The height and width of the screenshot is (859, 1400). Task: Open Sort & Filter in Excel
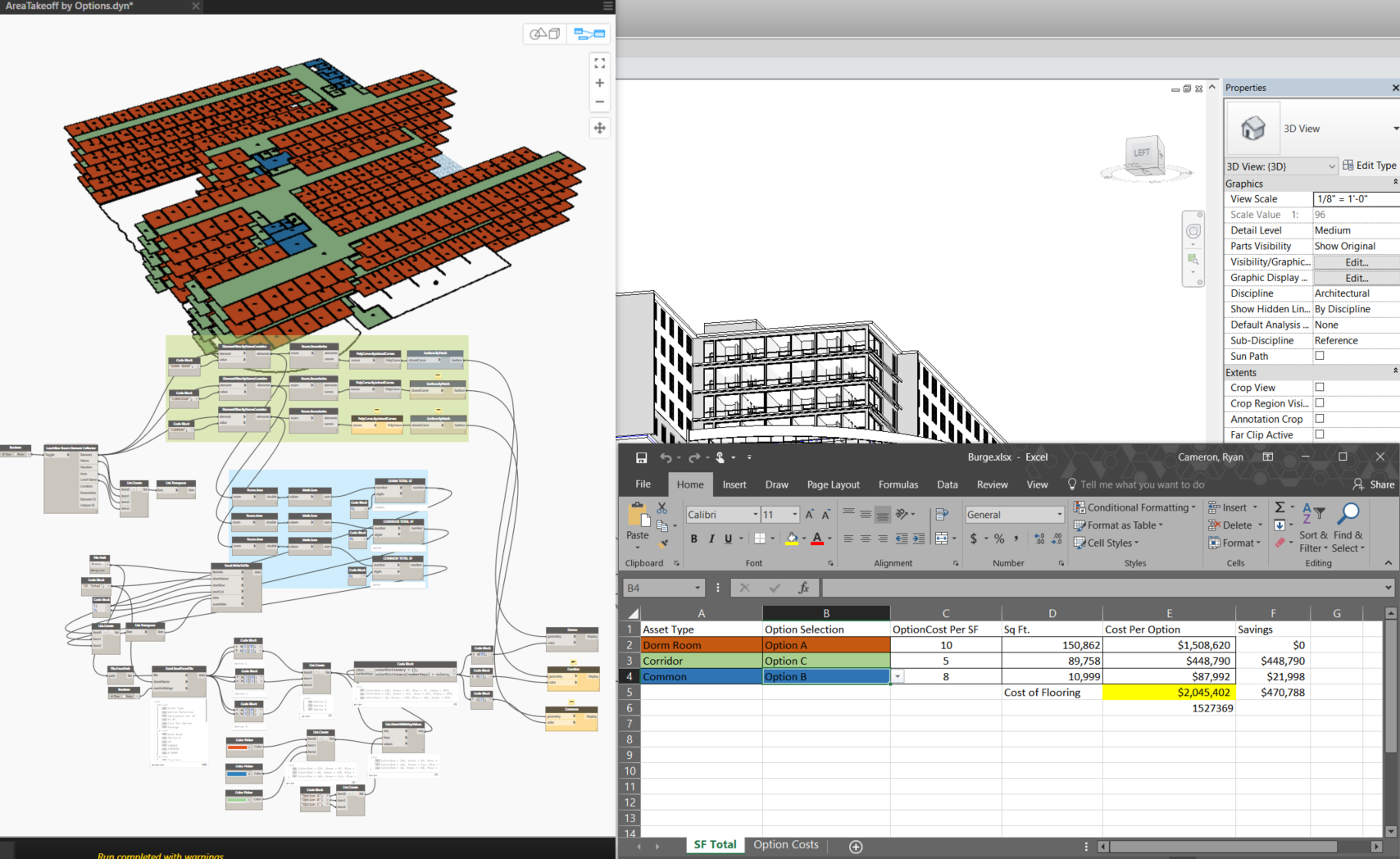(1313, 527)
